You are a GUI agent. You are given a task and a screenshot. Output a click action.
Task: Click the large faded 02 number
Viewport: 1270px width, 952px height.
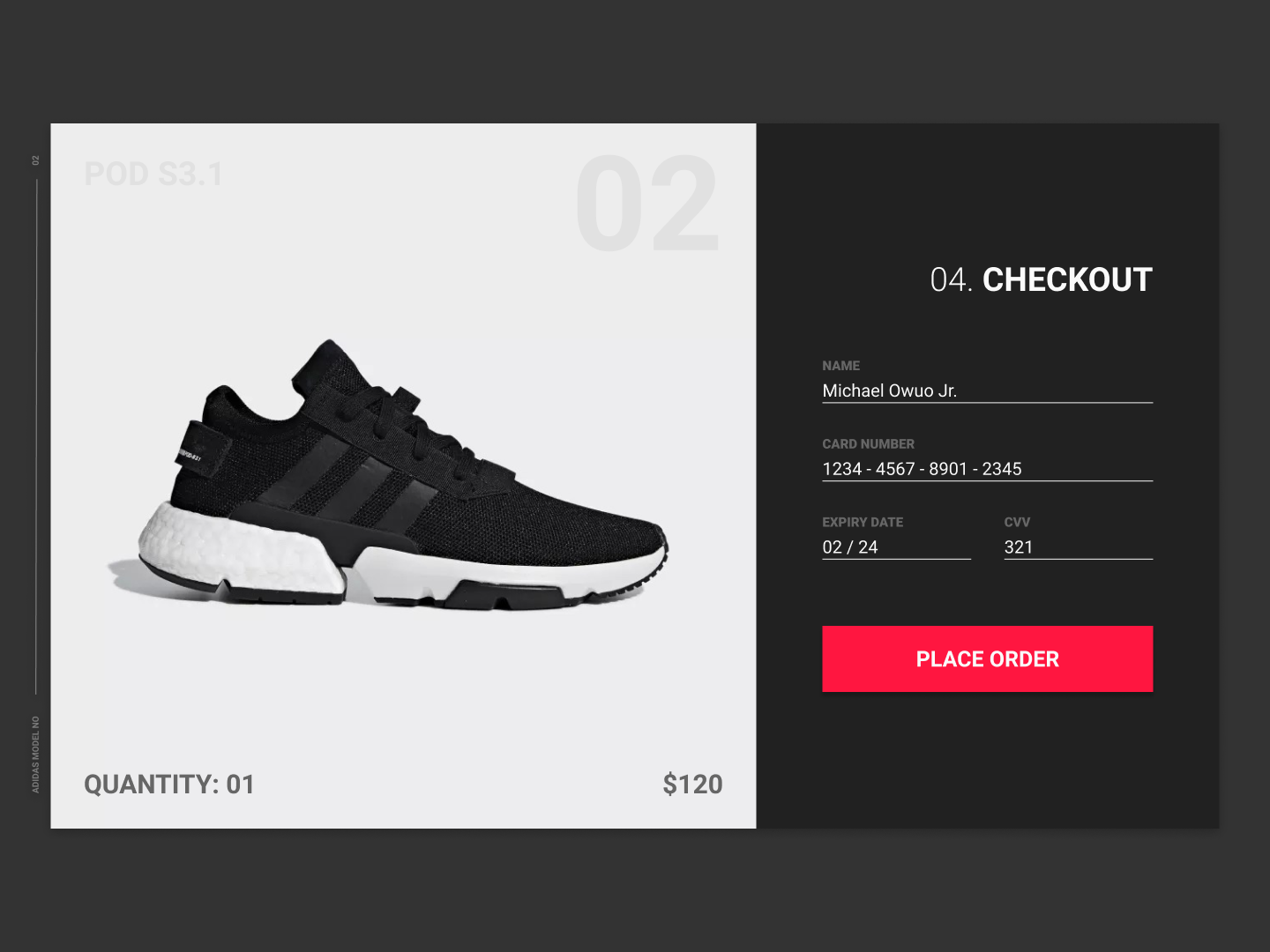(647, 204)
